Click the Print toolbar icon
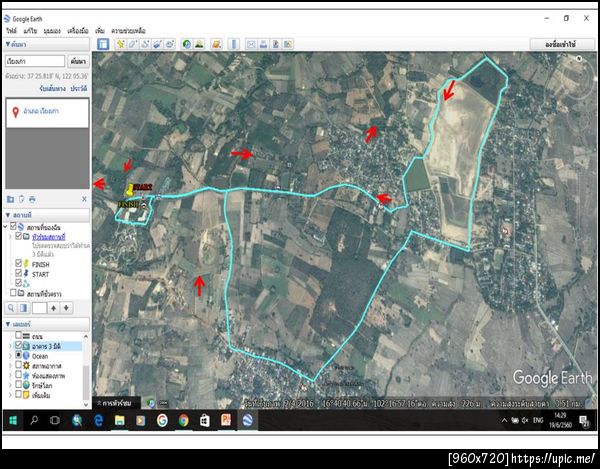This screenshot has width=600, height=469. coord(263,44)
